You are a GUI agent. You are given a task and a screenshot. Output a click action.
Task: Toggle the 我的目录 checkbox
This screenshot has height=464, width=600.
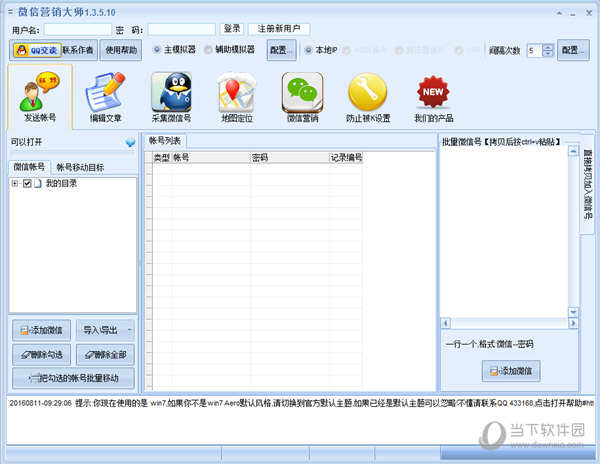click(x=27, y=184)
